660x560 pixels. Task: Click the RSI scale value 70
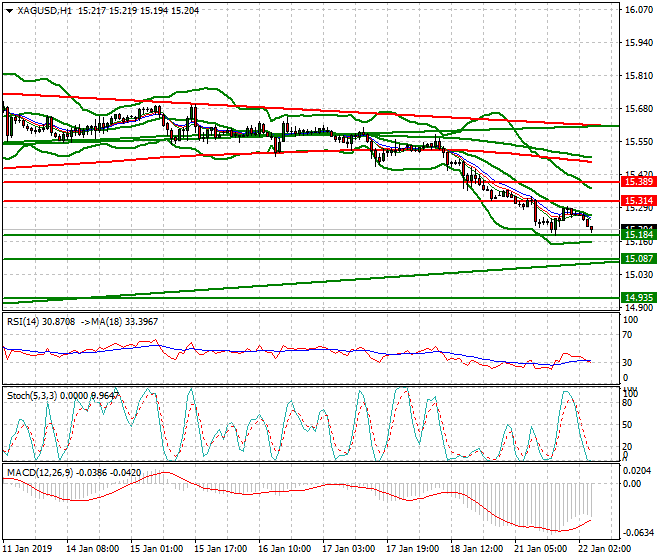627,335
